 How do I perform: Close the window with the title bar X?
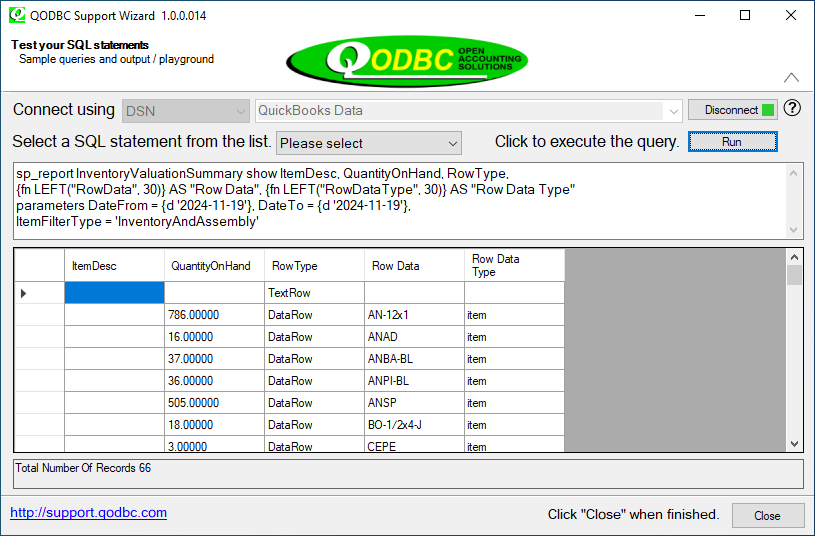point(791,16)
